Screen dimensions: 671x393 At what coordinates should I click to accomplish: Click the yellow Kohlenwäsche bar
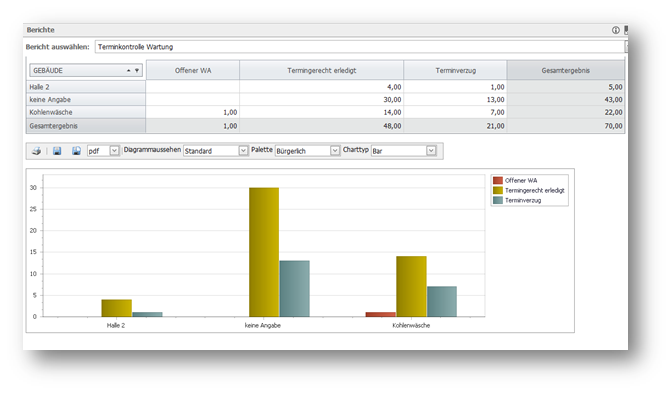411,286
